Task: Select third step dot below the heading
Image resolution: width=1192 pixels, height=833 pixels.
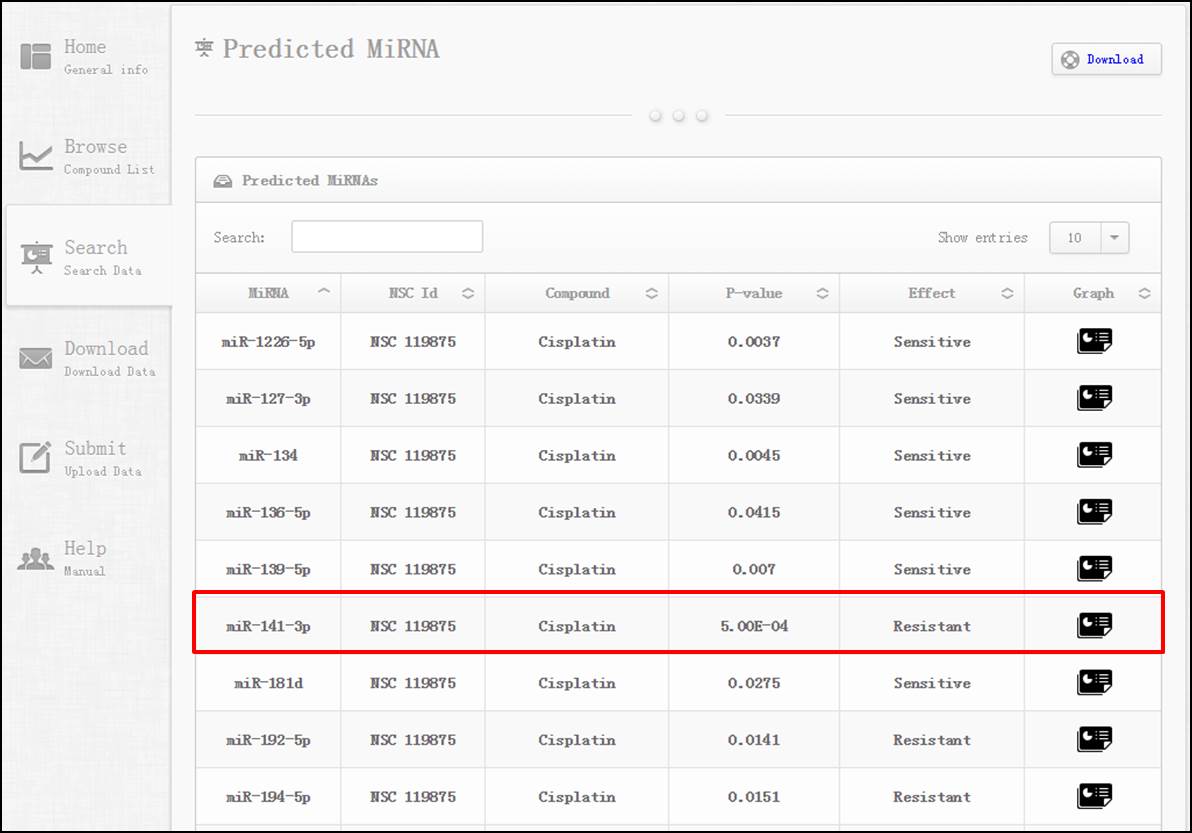Action: (702, 116)
